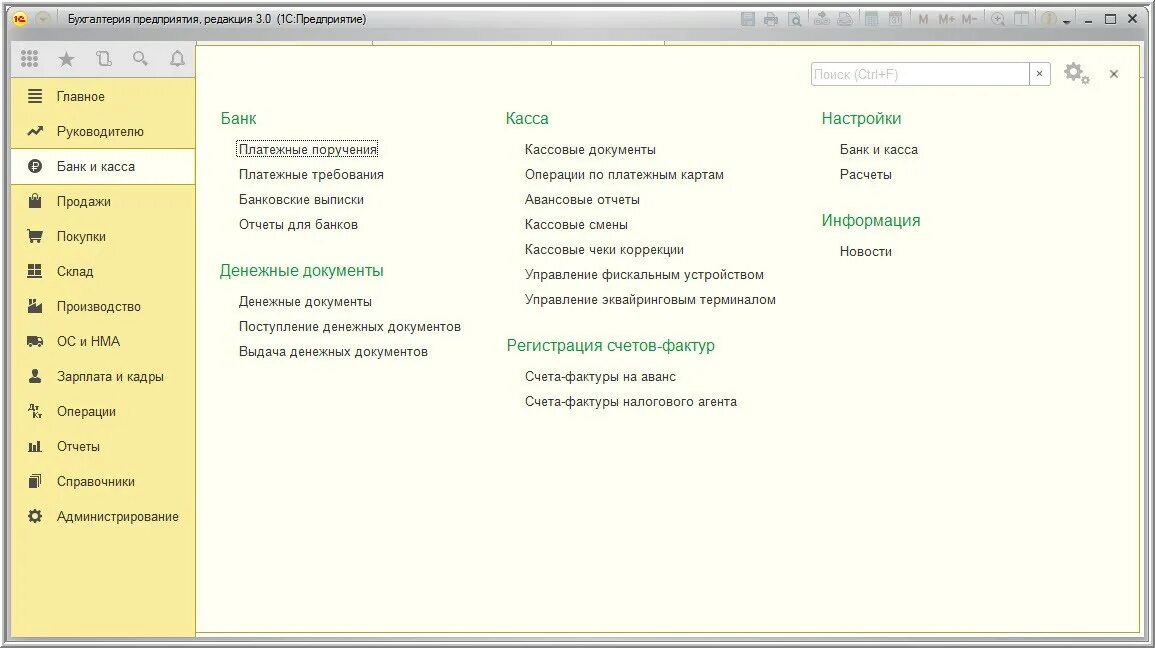Viewport: 1155px width, 648px height.
Task: Open the Calendar icon
Action: [x=895, y=19]
